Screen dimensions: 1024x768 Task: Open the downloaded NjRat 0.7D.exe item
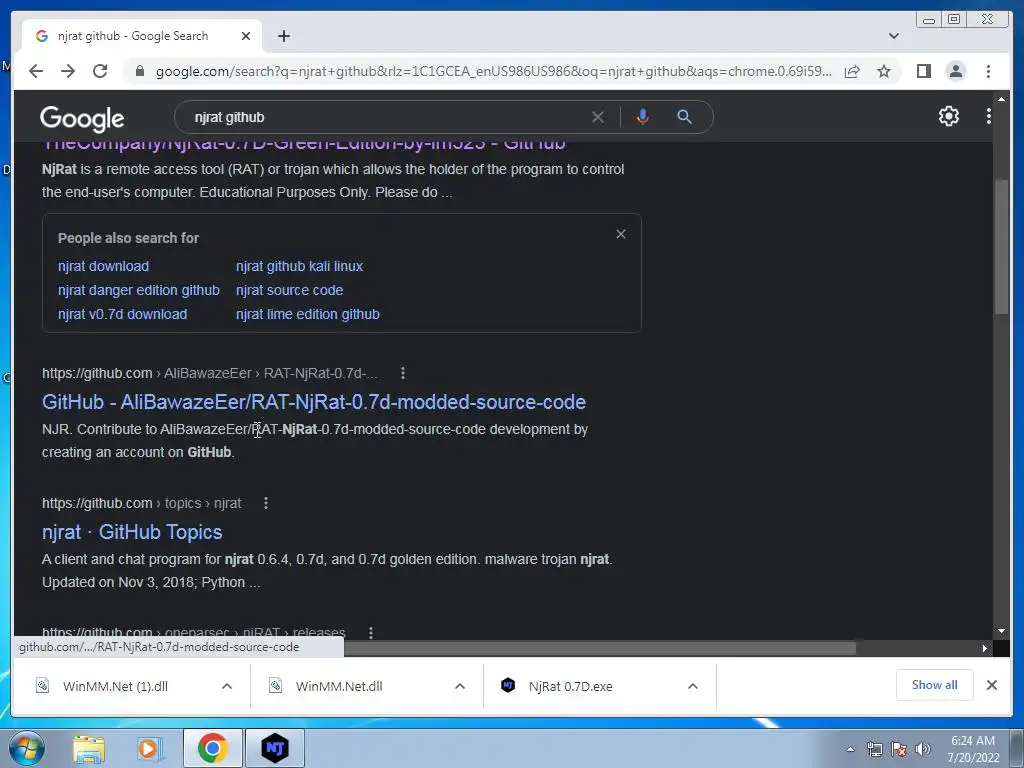click(x=570, y=686)
